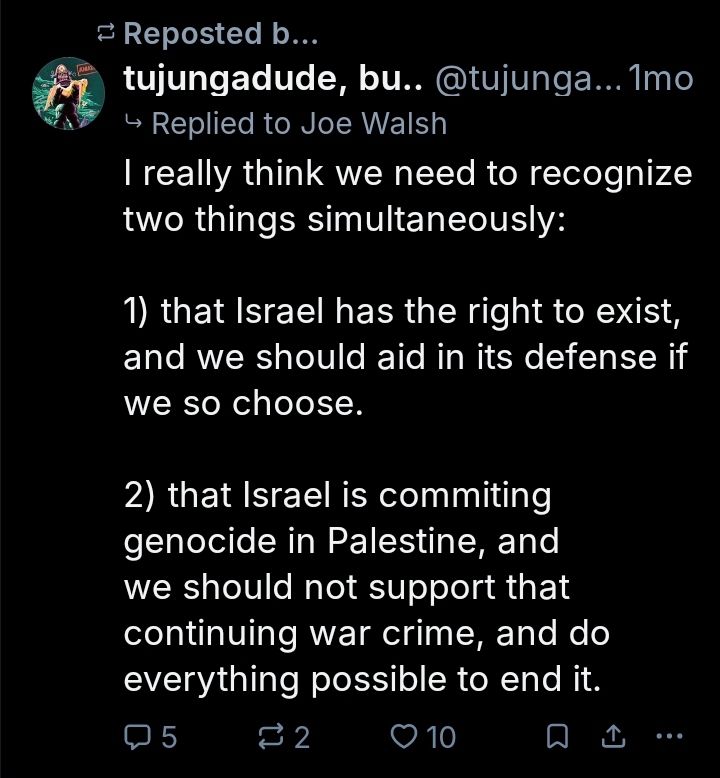This screenshot has width=720, height=778.
Task: Click the small repost icon beside Reposted
Action: tap(105, 34)
